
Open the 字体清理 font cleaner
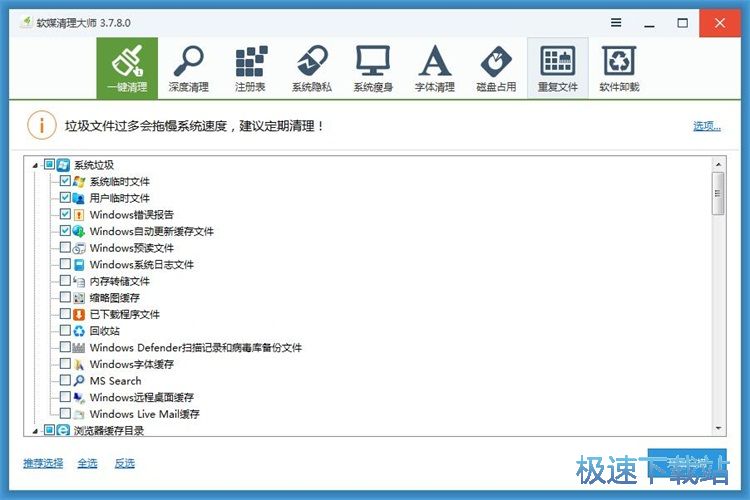434,68
